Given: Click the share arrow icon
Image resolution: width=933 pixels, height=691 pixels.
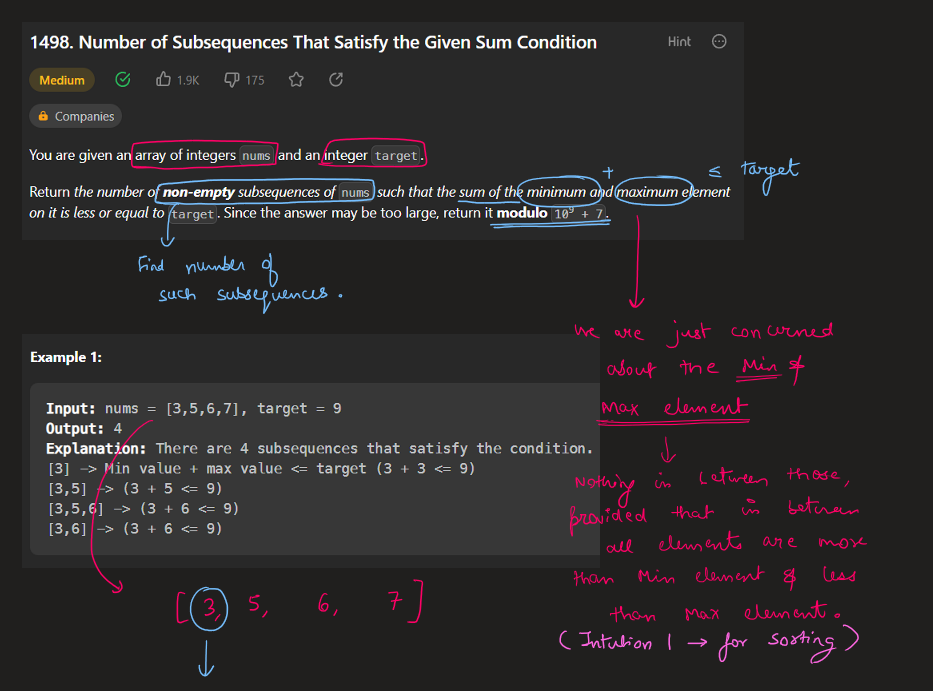Looking at the screenshot, I should pyautogui.click(x=336, y=80).
